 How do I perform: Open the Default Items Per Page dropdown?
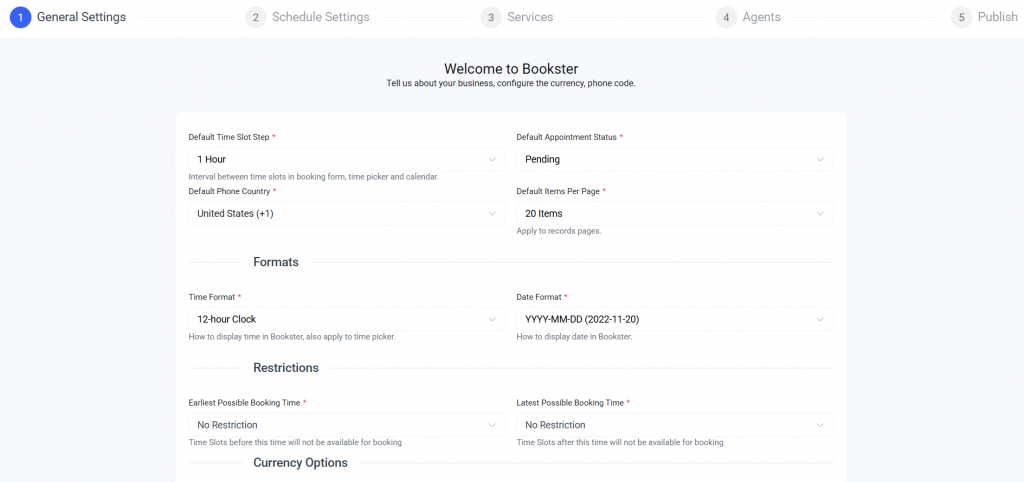675,214
